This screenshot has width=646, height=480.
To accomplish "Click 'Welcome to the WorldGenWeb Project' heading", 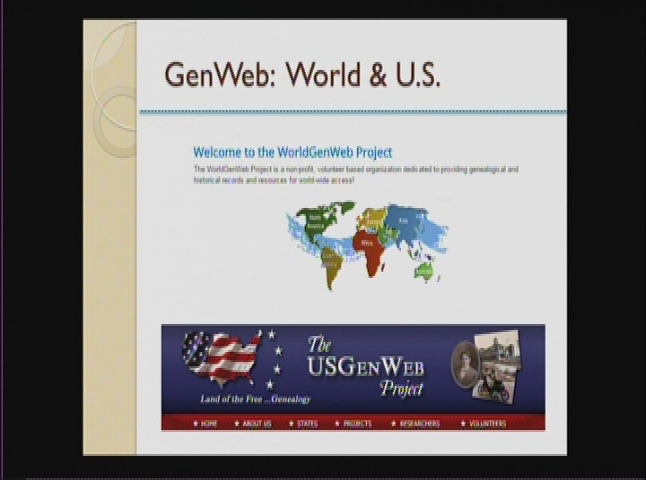I will 293,152.
